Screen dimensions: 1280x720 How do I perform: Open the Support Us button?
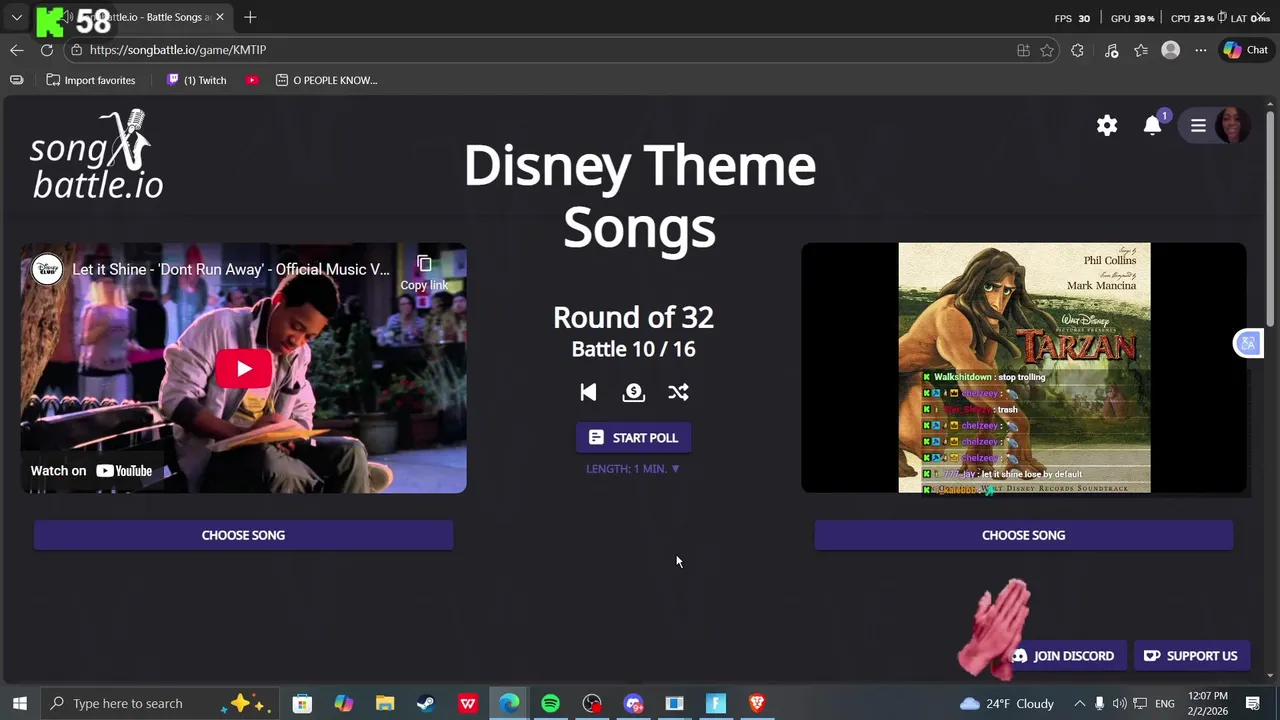click(x=1190, y=656)
